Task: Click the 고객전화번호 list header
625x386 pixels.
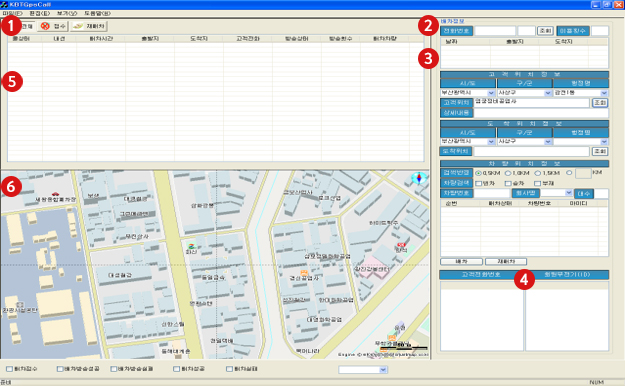Action: click(481, 274)
